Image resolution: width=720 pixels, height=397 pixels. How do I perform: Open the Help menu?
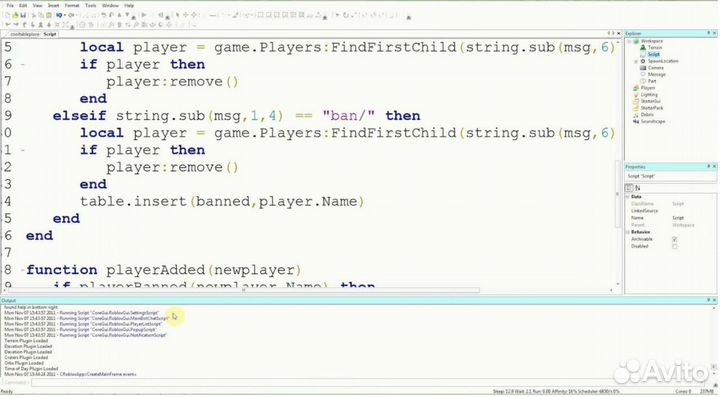click(129, 6)
